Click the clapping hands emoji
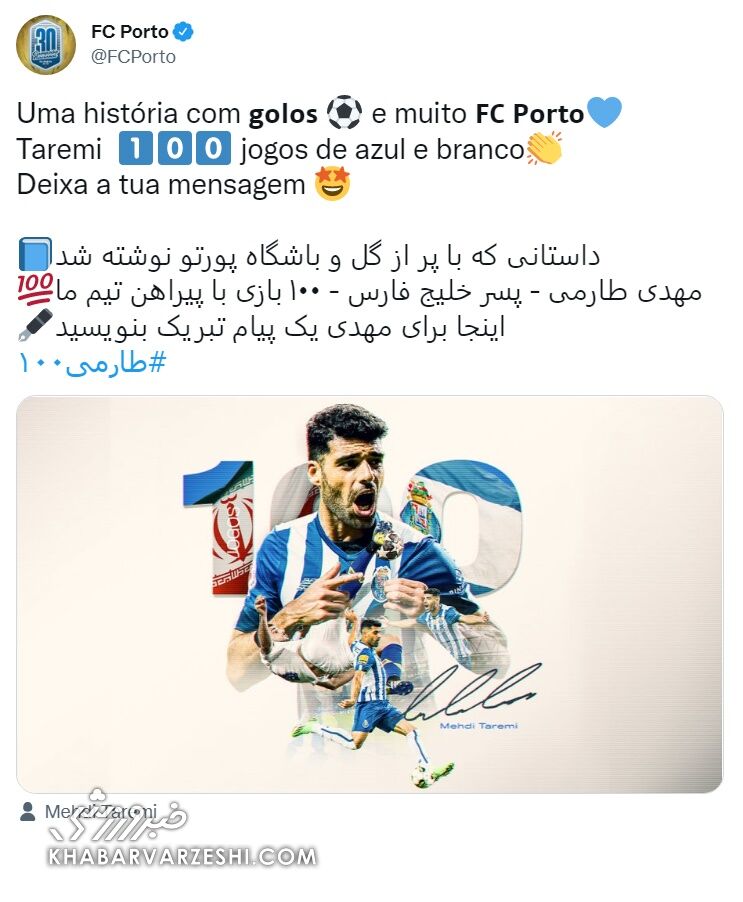Screen dimensions: 743x902 [x=544, y=148]
